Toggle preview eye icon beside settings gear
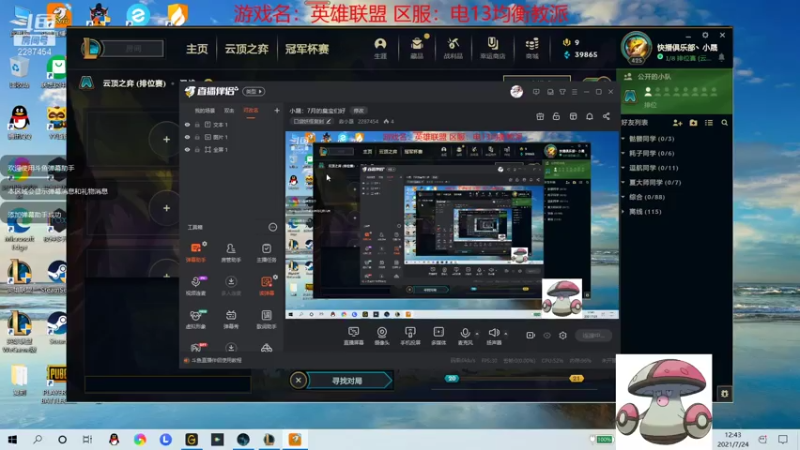The image size is (800, 450). click(x=547, y=335)
